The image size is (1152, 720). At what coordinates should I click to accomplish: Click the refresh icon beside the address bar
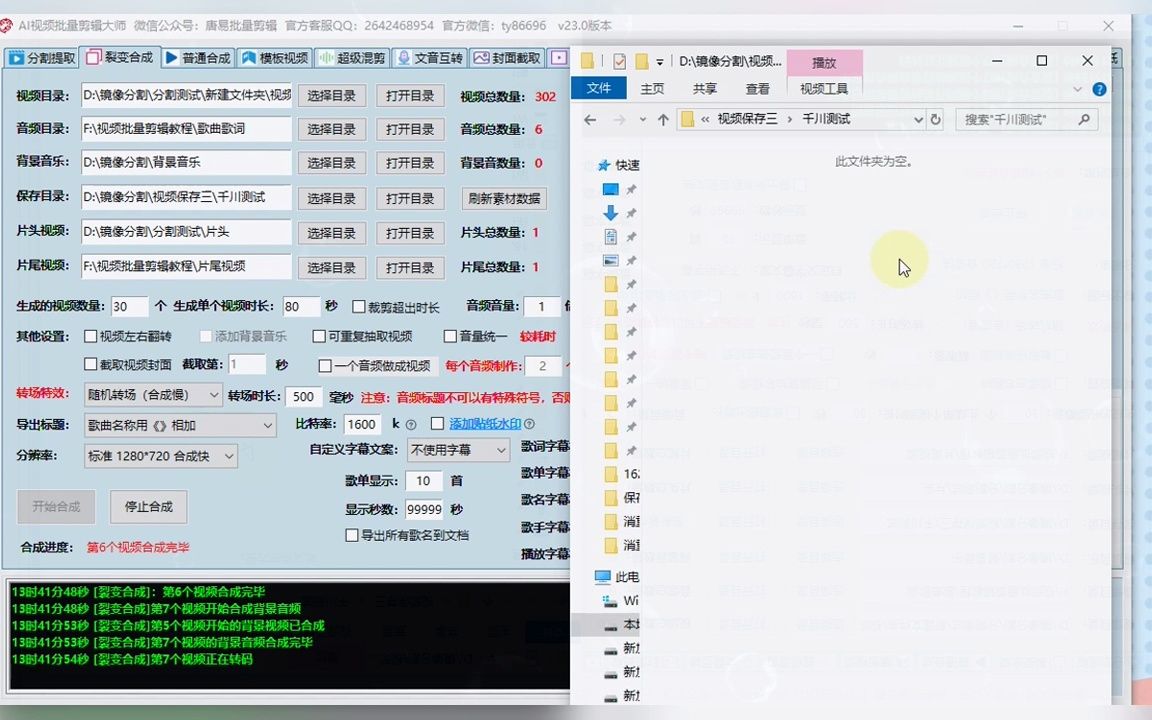pos(935,119)
